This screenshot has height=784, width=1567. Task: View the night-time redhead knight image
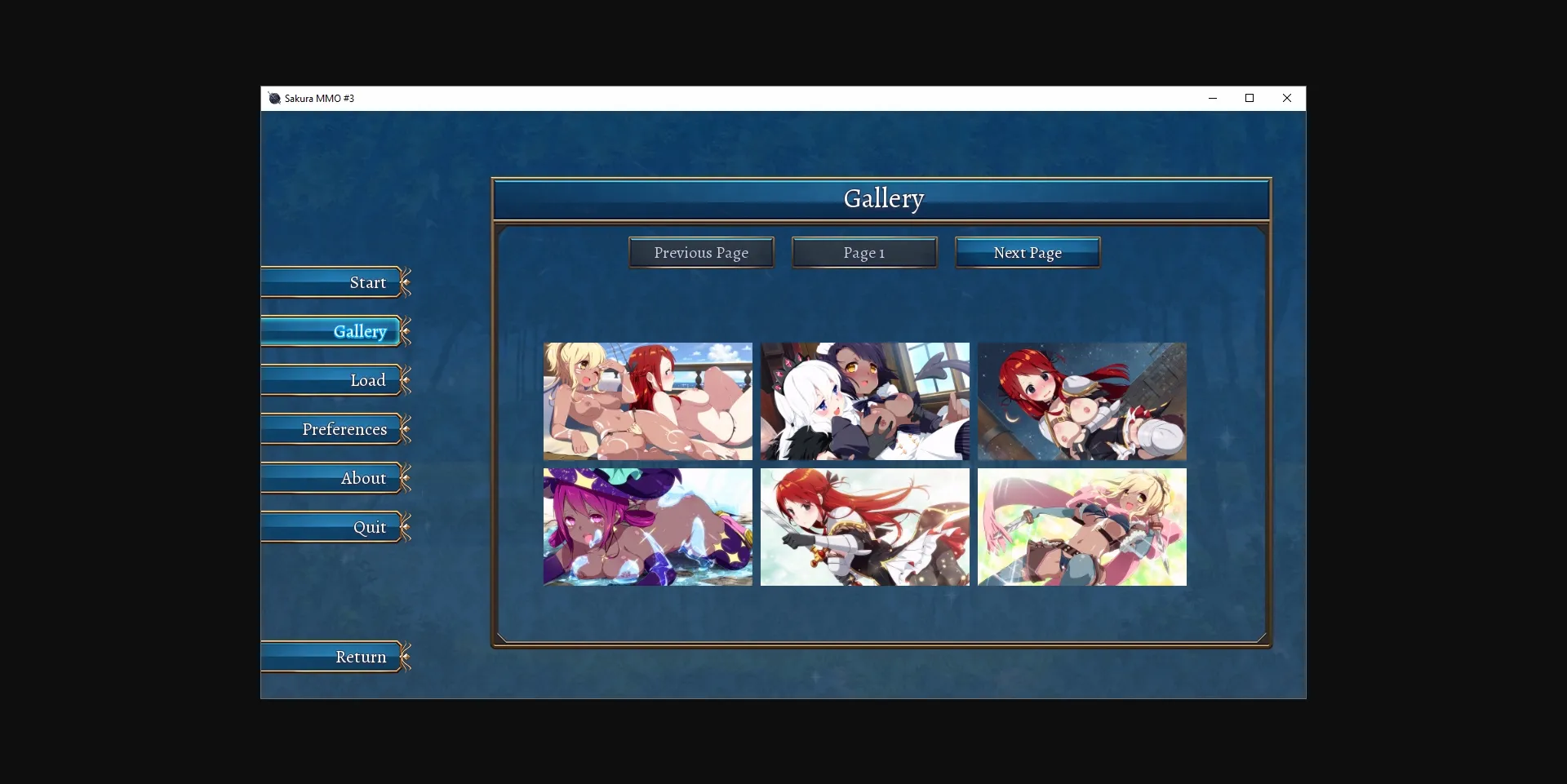click(1081, 401)
